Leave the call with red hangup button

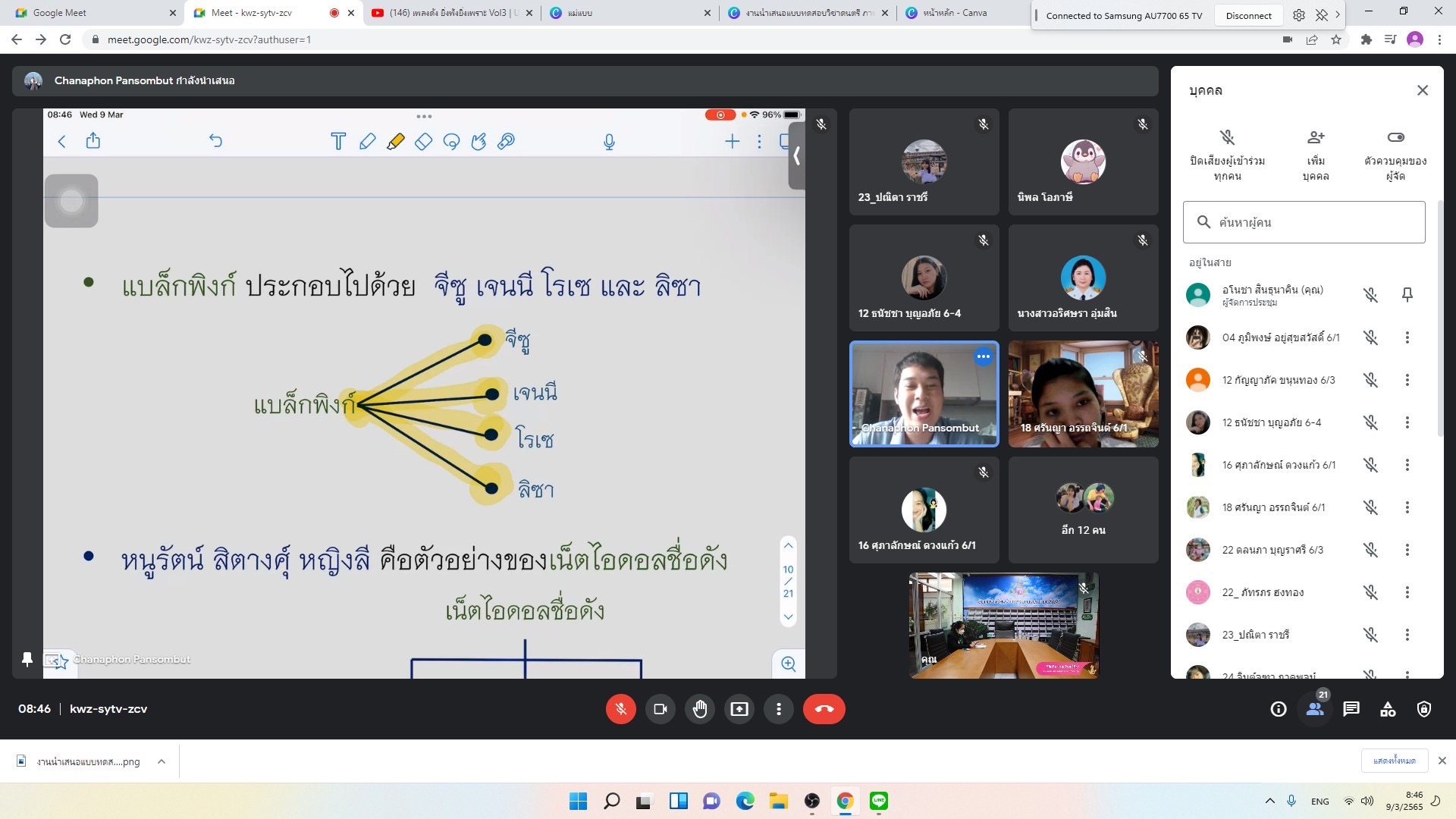pos(824,709)
